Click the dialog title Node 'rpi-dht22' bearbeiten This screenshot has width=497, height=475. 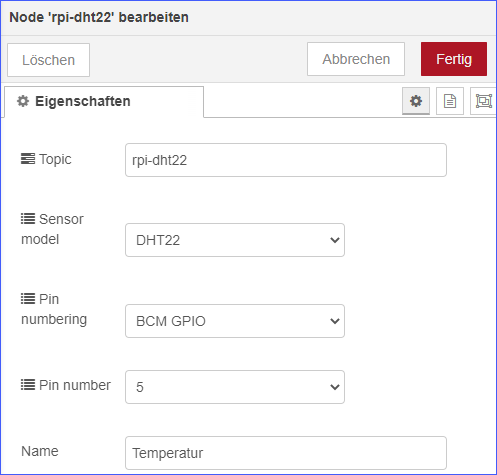coord(99,17)
